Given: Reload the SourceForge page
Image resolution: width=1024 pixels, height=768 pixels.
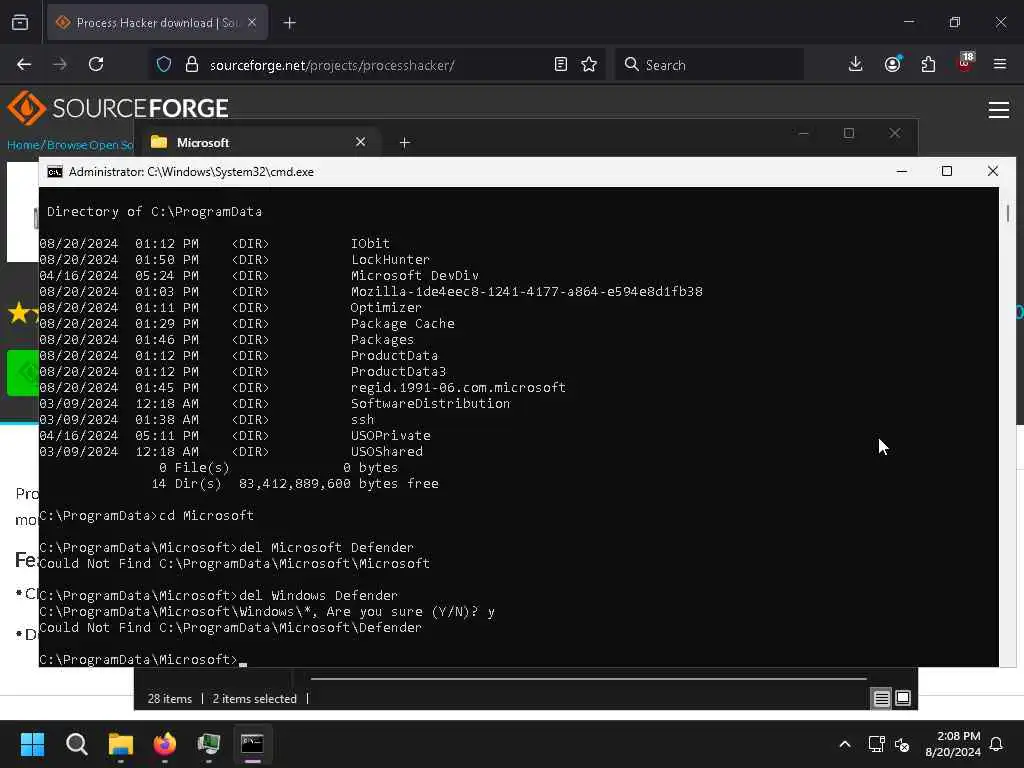Looking at the screenshot, I should [96, 64].
